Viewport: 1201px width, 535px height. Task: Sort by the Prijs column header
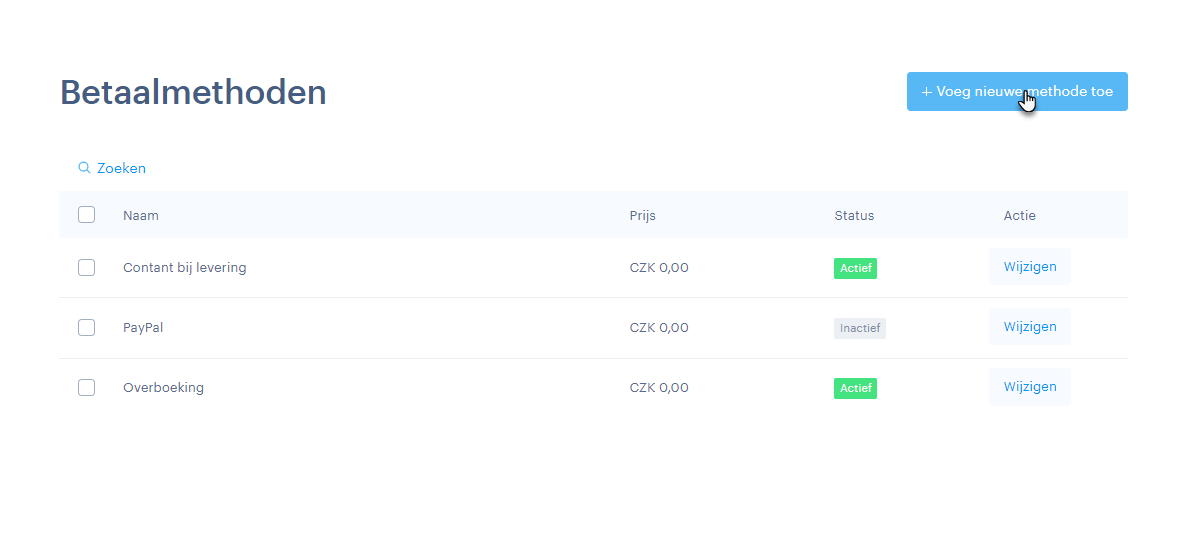coord(643,215)
